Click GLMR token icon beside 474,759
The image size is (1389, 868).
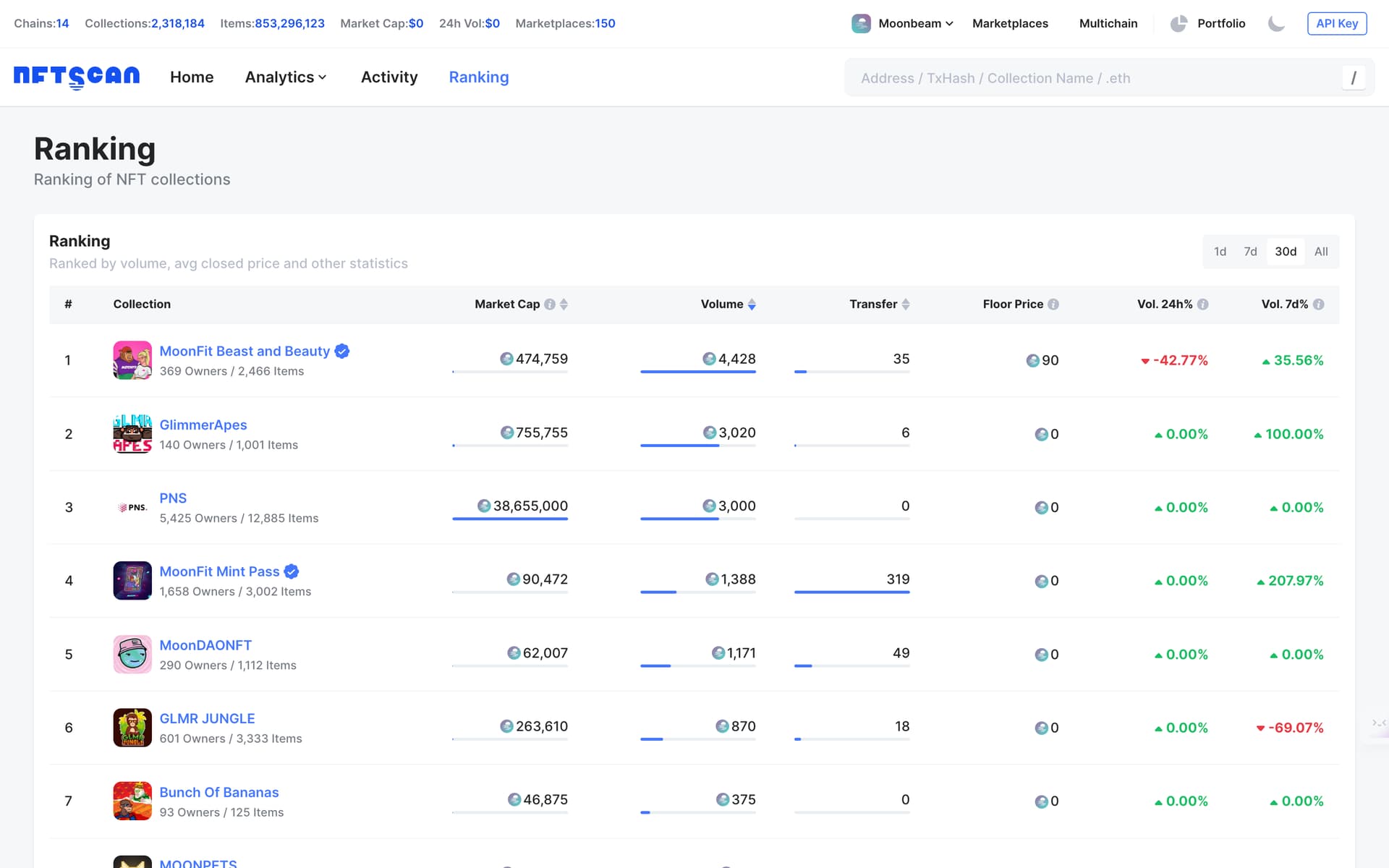(x=506, y=359)
